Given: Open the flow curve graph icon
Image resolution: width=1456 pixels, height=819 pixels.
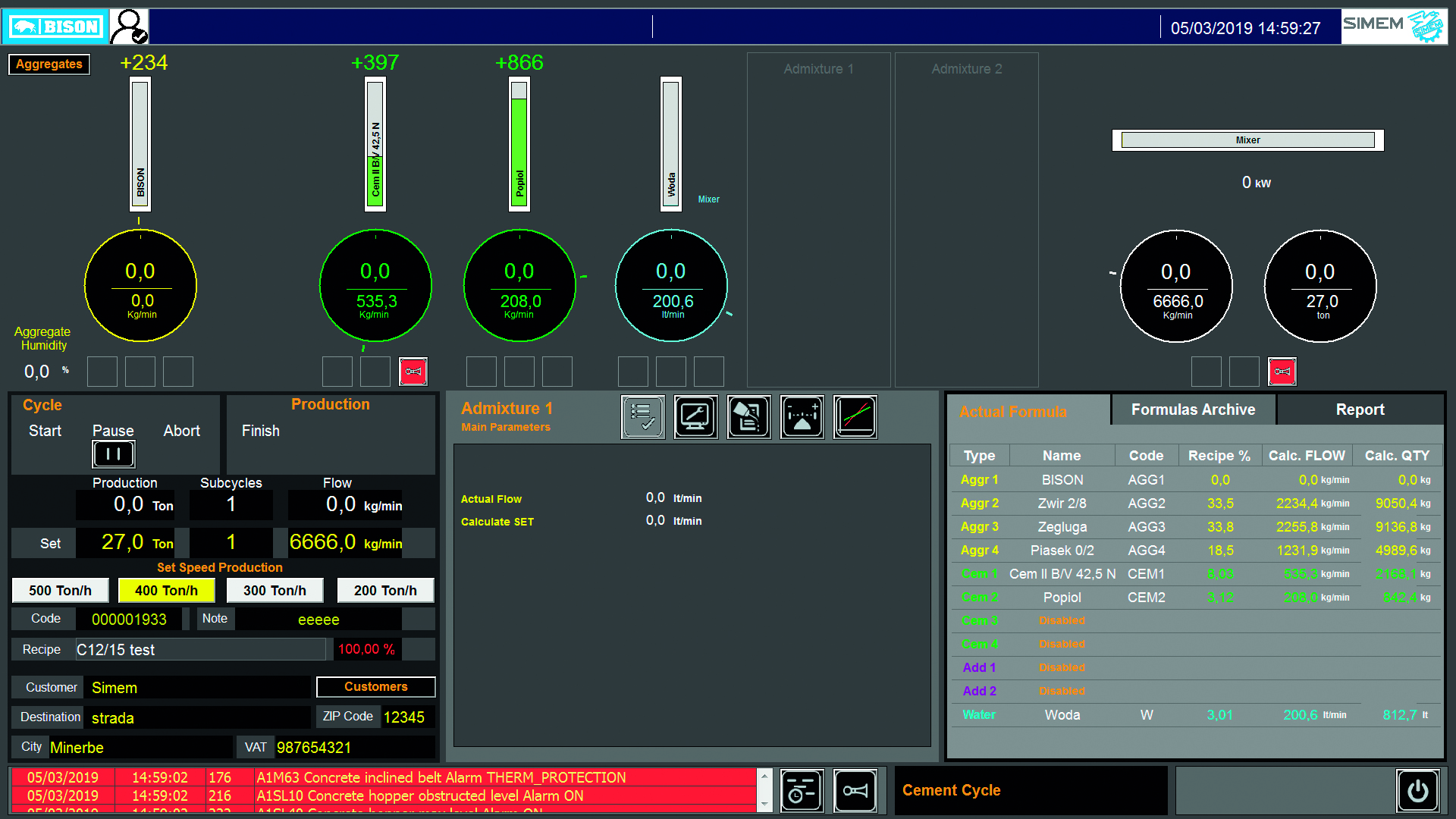Looking at the screenshot, I should [855, 417].
